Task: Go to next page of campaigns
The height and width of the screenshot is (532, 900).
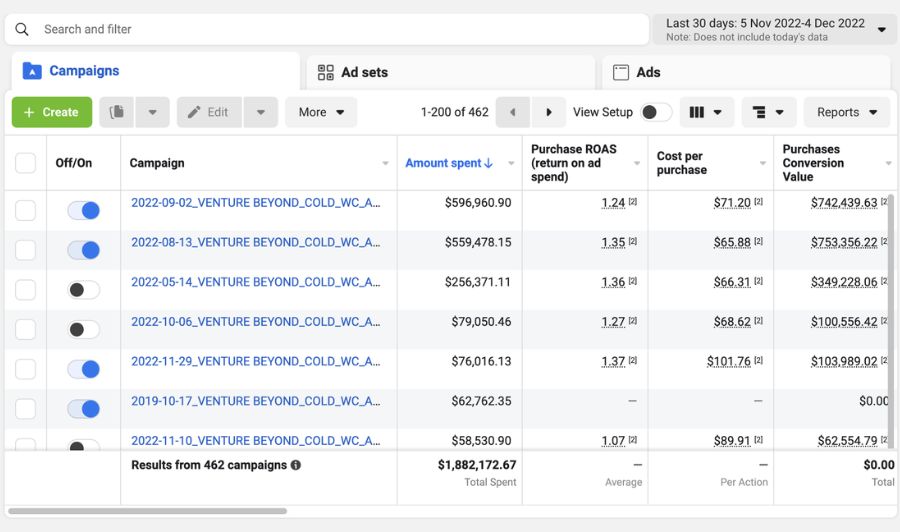Action: [549, 112]
